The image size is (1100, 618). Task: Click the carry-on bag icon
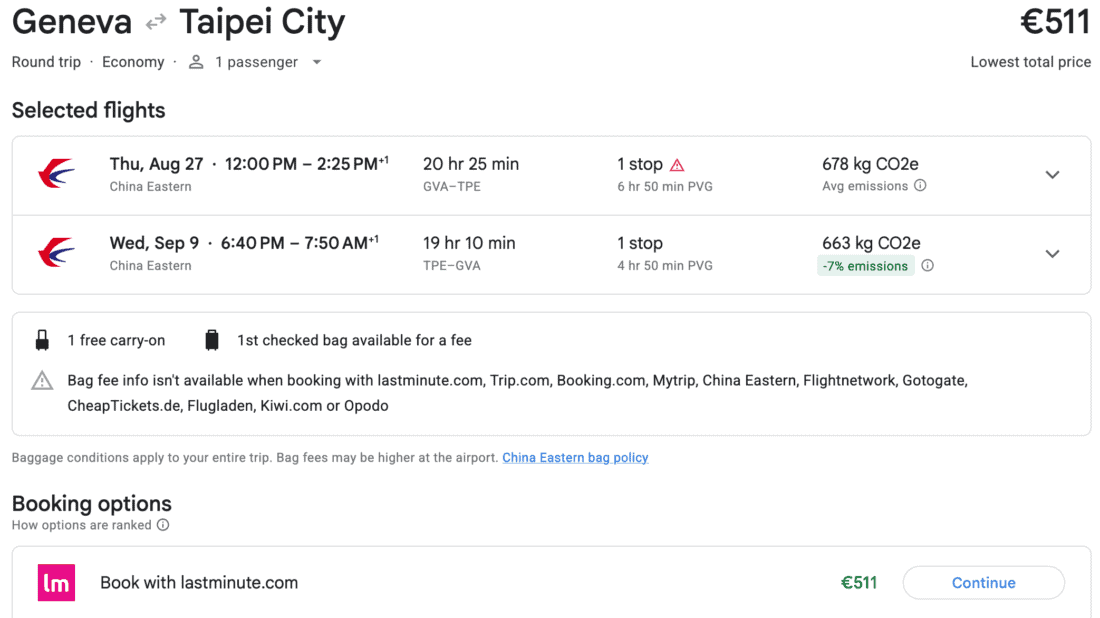42,340
